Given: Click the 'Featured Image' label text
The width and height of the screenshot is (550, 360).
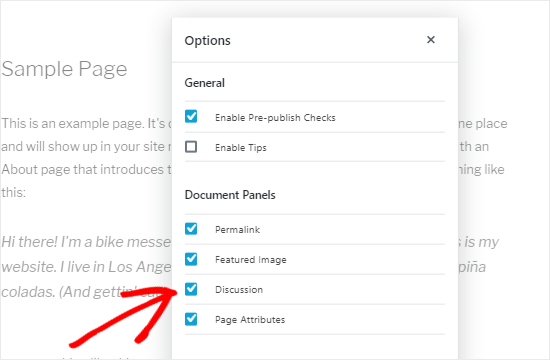Looking at the screenshot, I should click(251, 260).
